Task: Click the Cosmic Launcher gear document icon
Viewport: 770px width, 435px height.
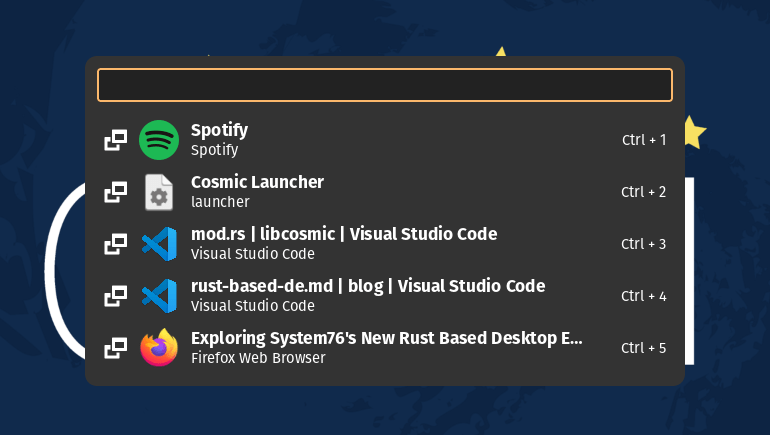Action: [158, 192]
